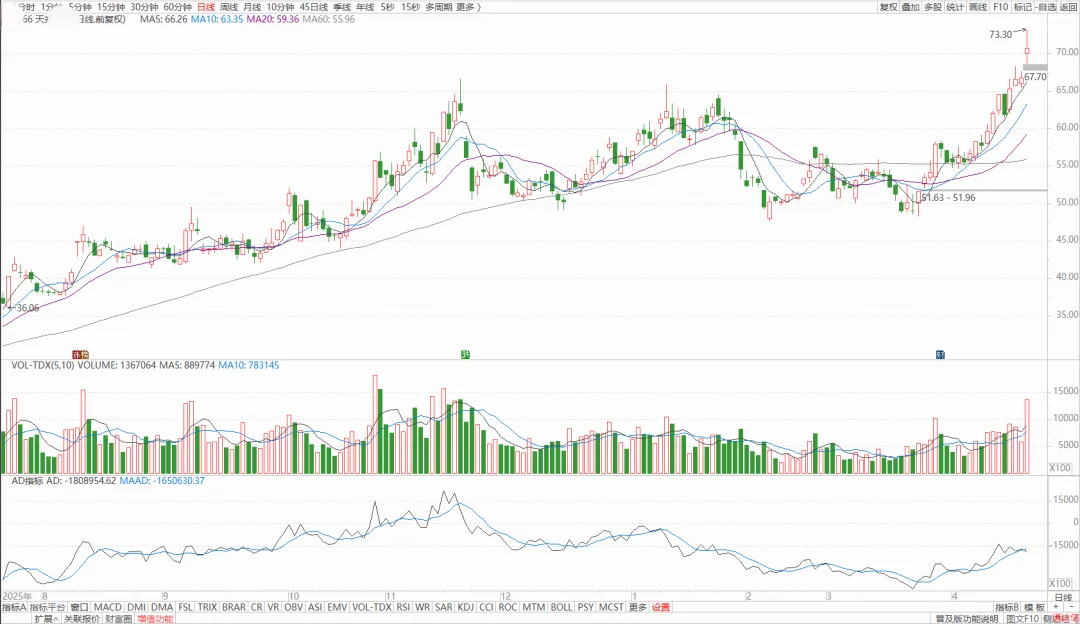
Task: Open the 指标A indicator selector
Action: (14, 607)
